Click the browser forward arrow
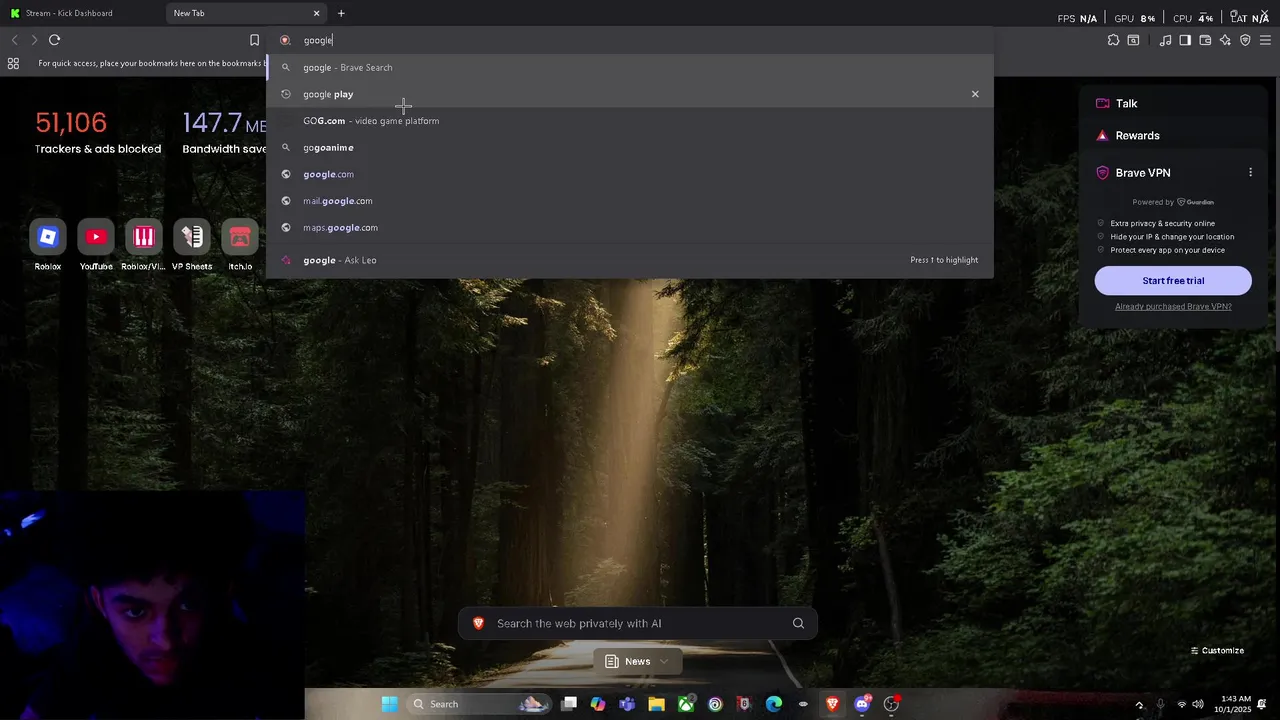The width and height of the screenshot is (1280, 720). click(x=34, y=40)
